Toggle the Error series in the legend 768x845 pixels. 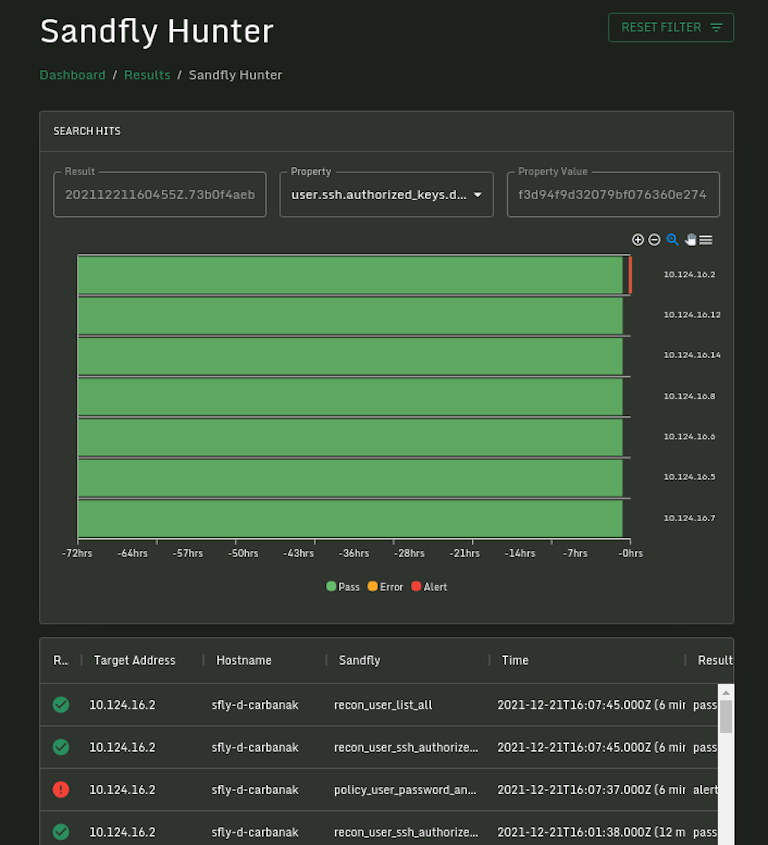385,586
